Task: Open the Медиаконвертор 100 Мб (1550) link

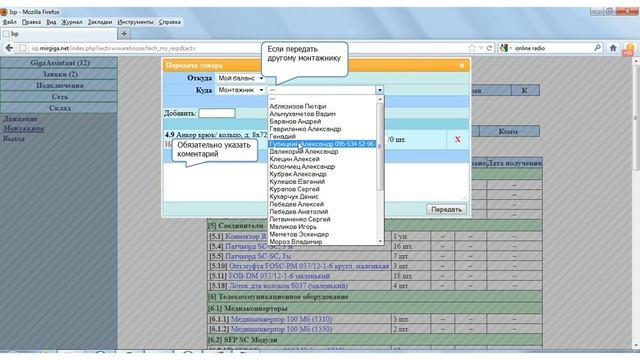Action: [x=281, y=329]
